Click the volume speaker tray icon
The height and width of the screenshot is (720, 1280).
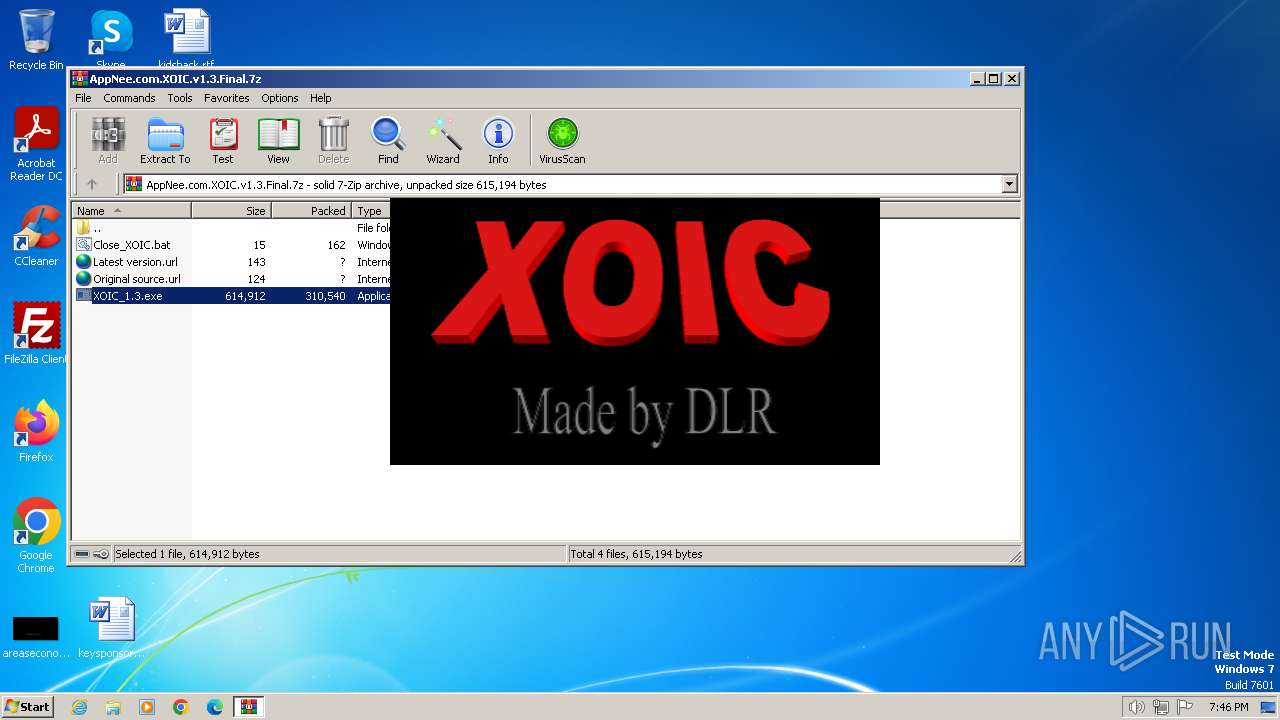[x=1136, y=707]
